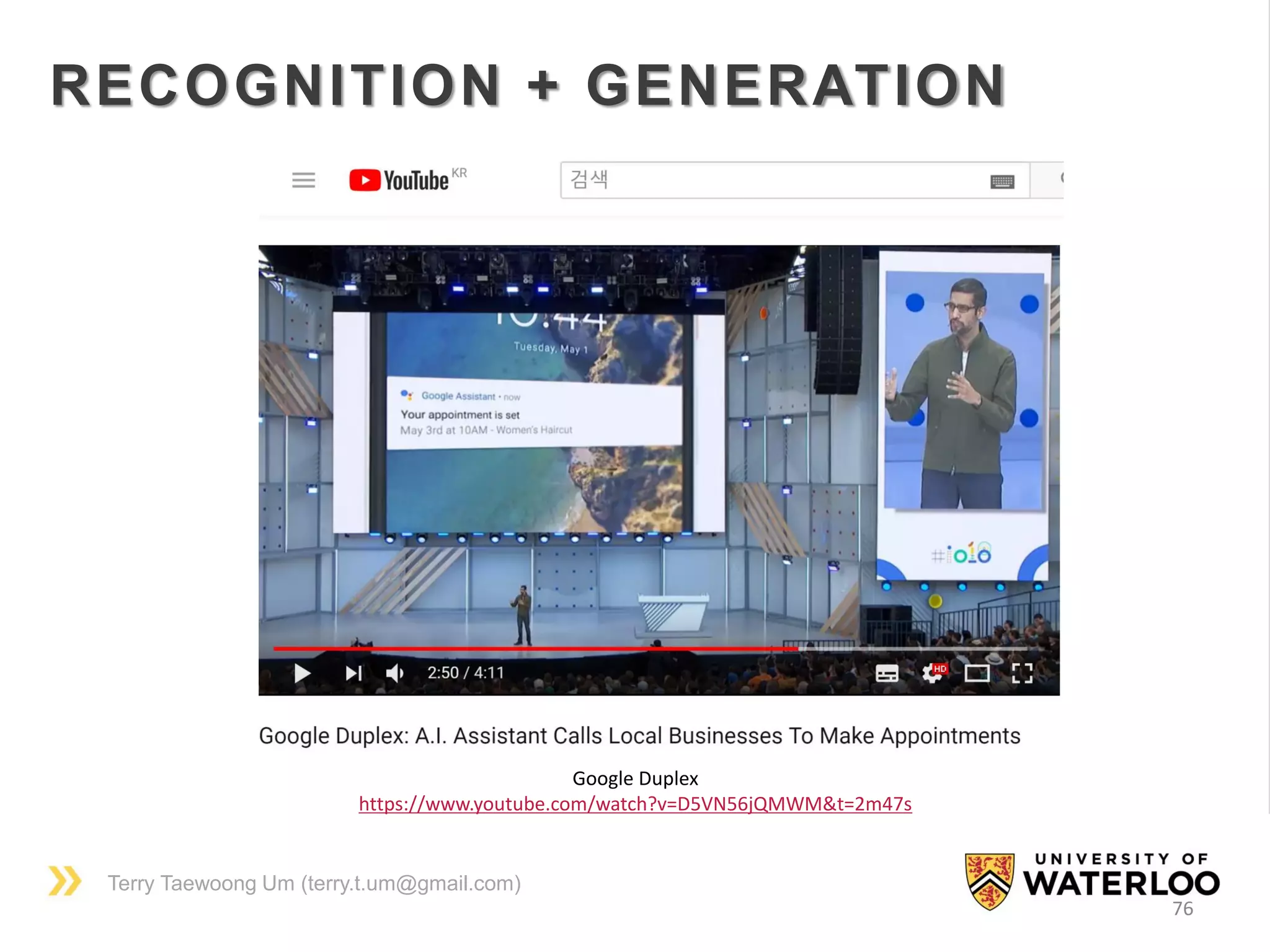Viewport: 1270px width, 952px height.
Task: Open the HD settings gear
Action: pyautogui.click(x=934, y=673)
